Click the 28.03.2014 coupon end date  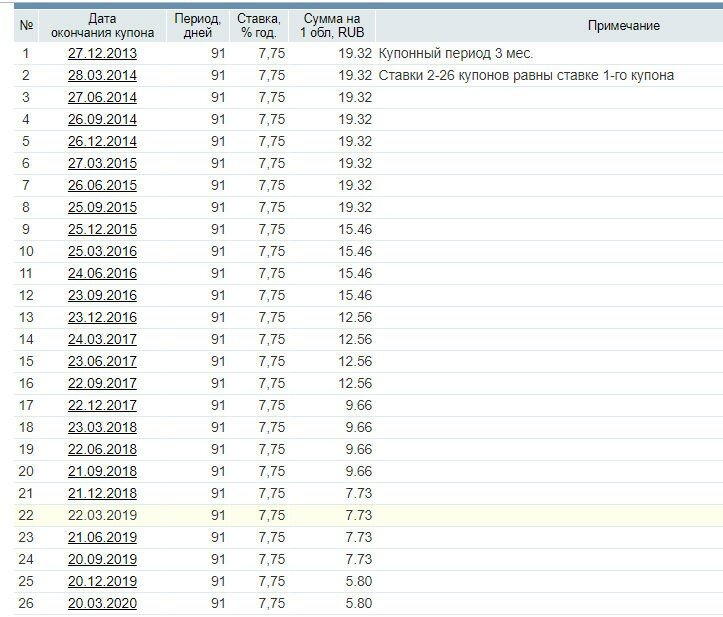pos(102,75)
